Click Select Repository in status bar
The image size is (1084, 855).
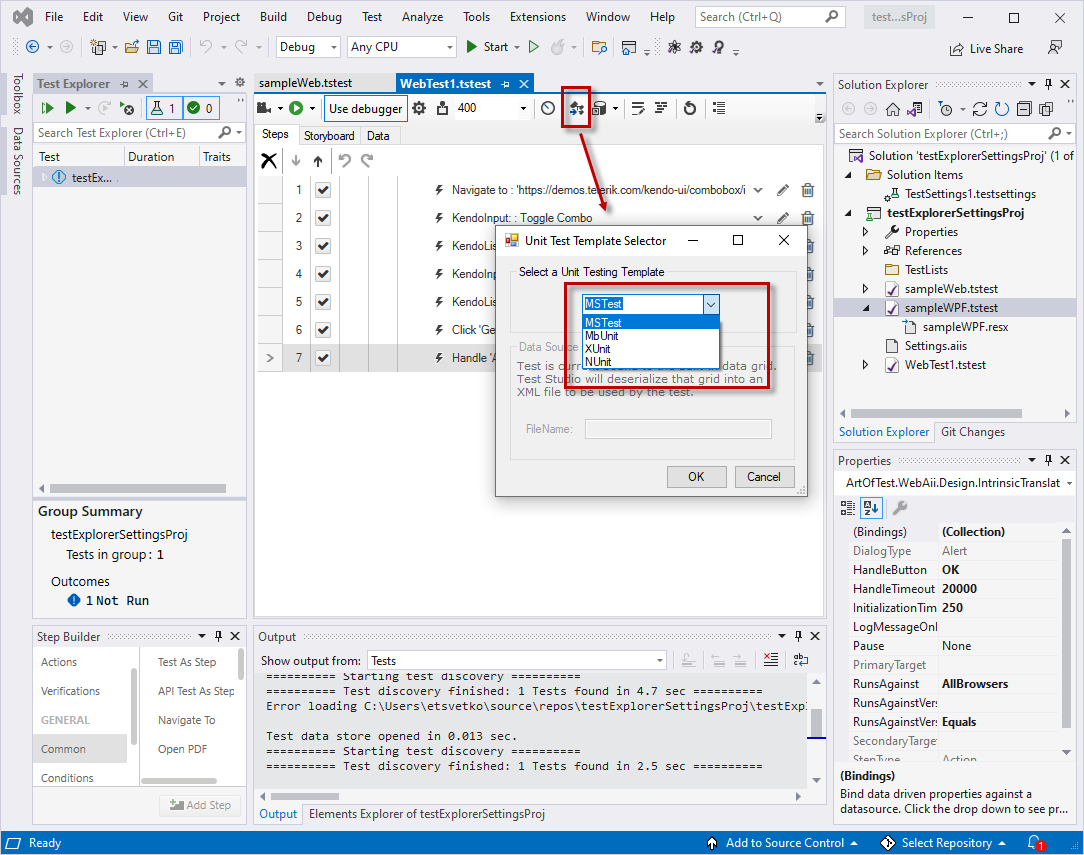click(942, 843)
